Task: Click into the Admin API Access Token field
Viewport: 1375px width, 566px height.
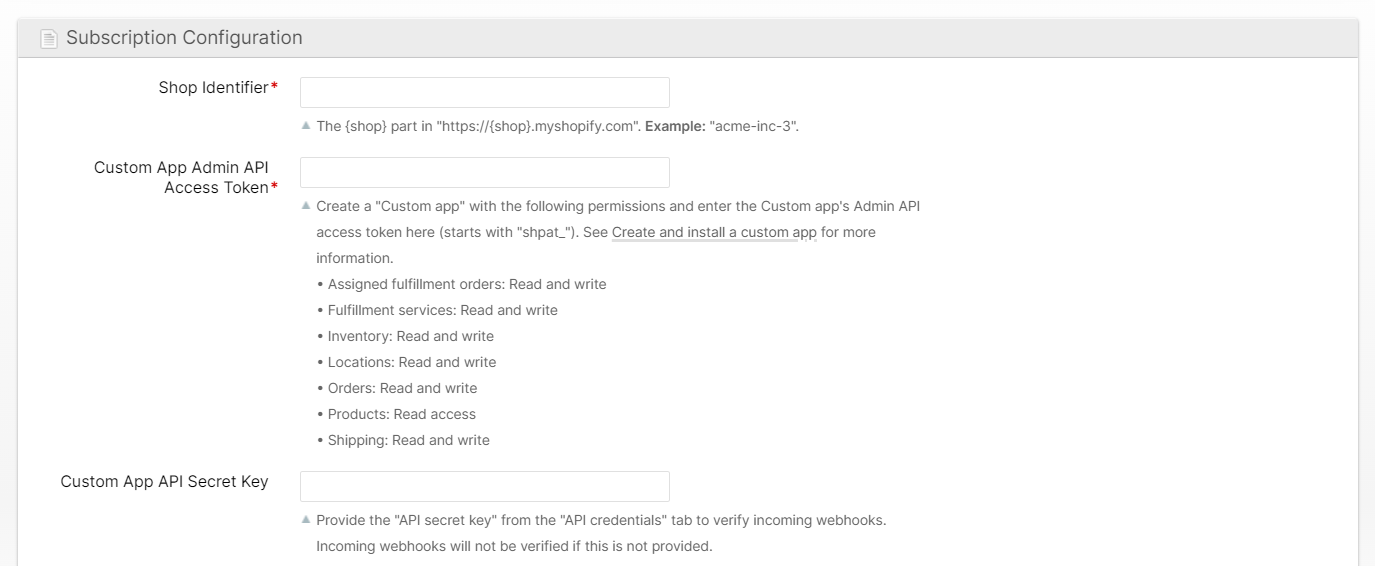Action: pos(484,172)
